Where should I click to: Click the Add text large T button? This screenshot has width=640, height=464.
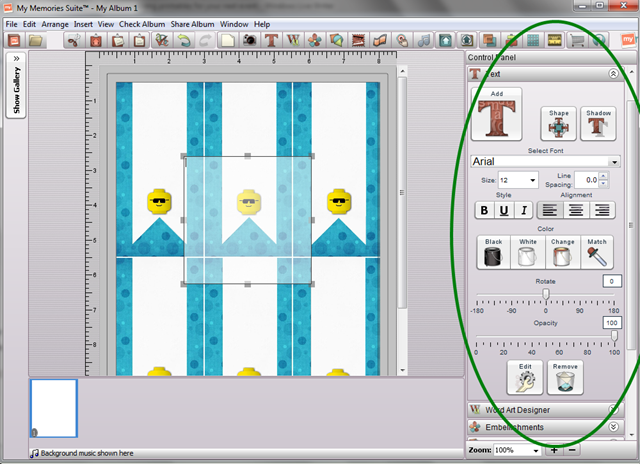tap(496, 114)
